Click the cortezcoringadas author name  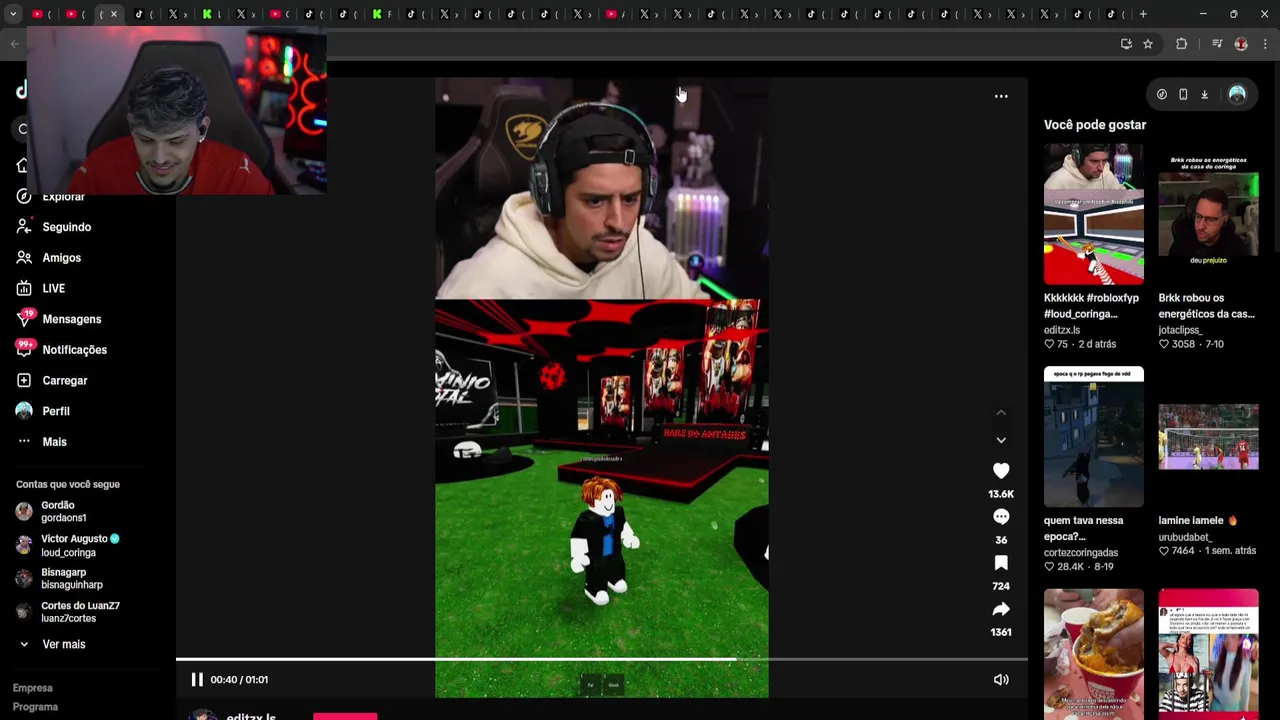[x=1081, y=553]
